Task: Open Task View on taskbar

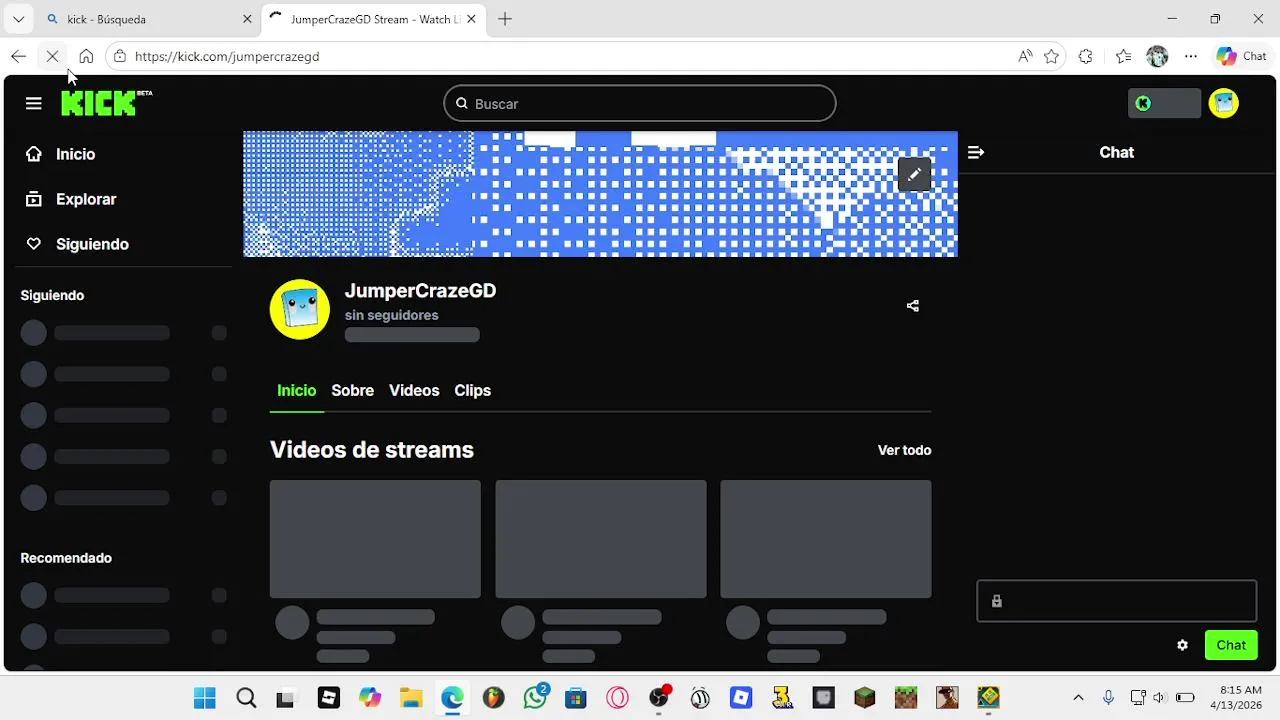Action: [285, 697]
